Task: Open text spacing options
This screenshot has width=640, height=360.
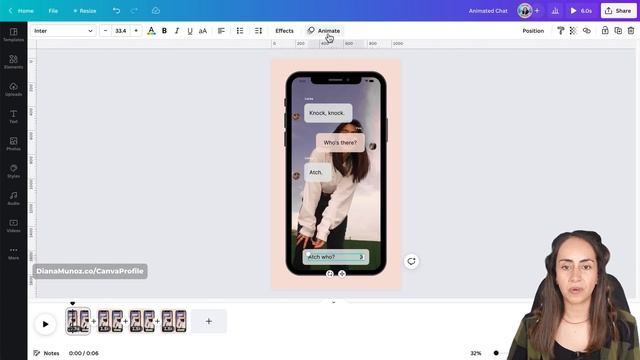Action: pyautogui.click(x=258, y=31)
